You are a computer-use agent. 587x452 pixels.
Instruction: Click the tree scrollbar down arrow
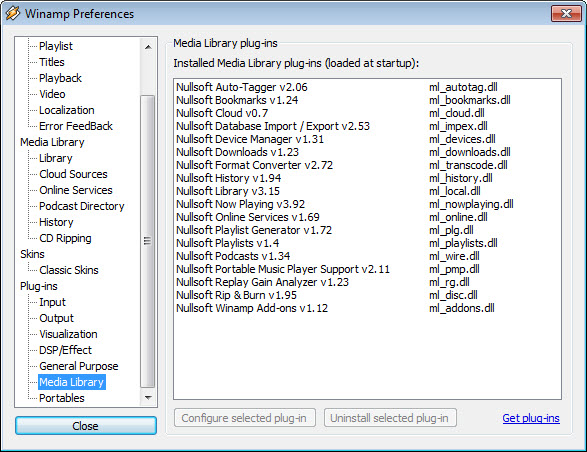148,398
